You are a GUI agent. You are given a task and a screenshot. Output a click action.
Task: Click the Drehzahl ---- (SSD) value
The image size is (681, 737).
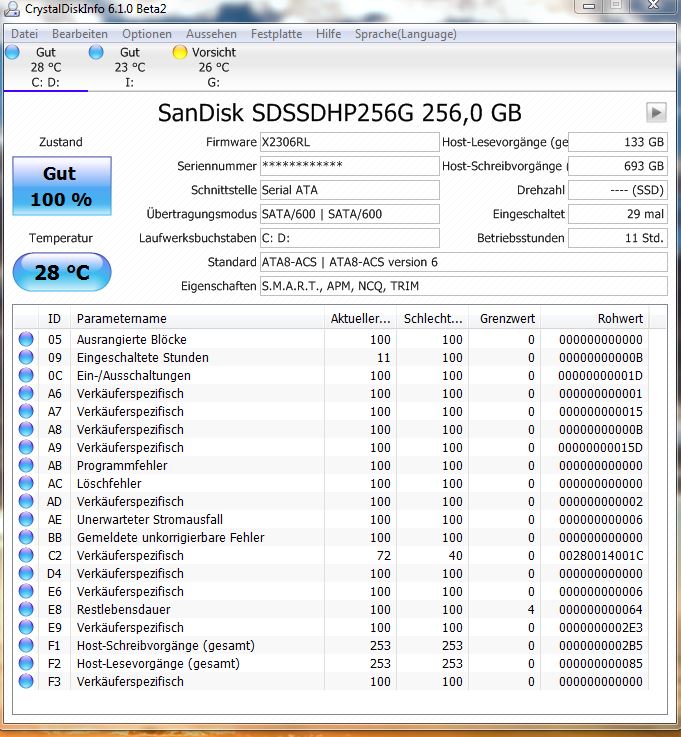[x=618, y=190]
